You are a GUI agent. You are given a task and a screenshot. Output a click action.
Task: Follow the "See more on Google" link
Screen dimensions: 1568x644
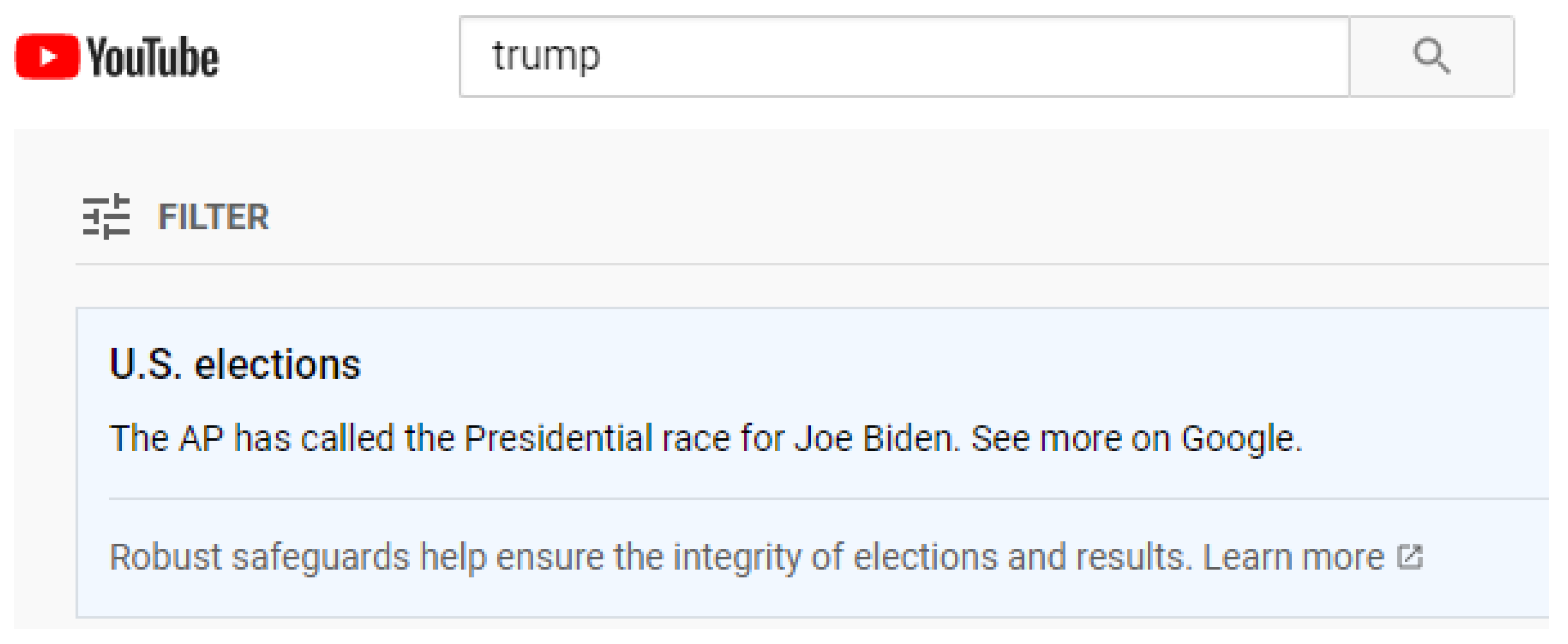[1136, 439]
